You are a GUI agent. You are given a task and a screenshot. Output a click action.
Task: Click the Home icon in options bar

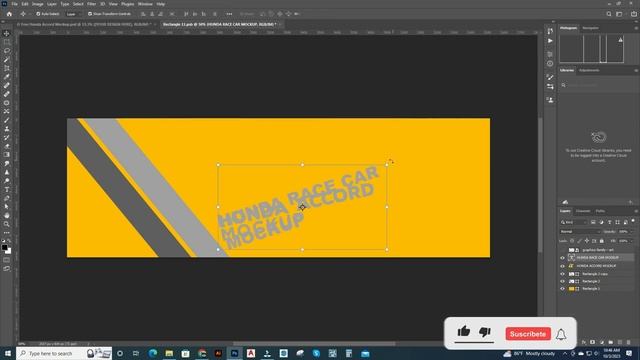(x=9, y=14)
